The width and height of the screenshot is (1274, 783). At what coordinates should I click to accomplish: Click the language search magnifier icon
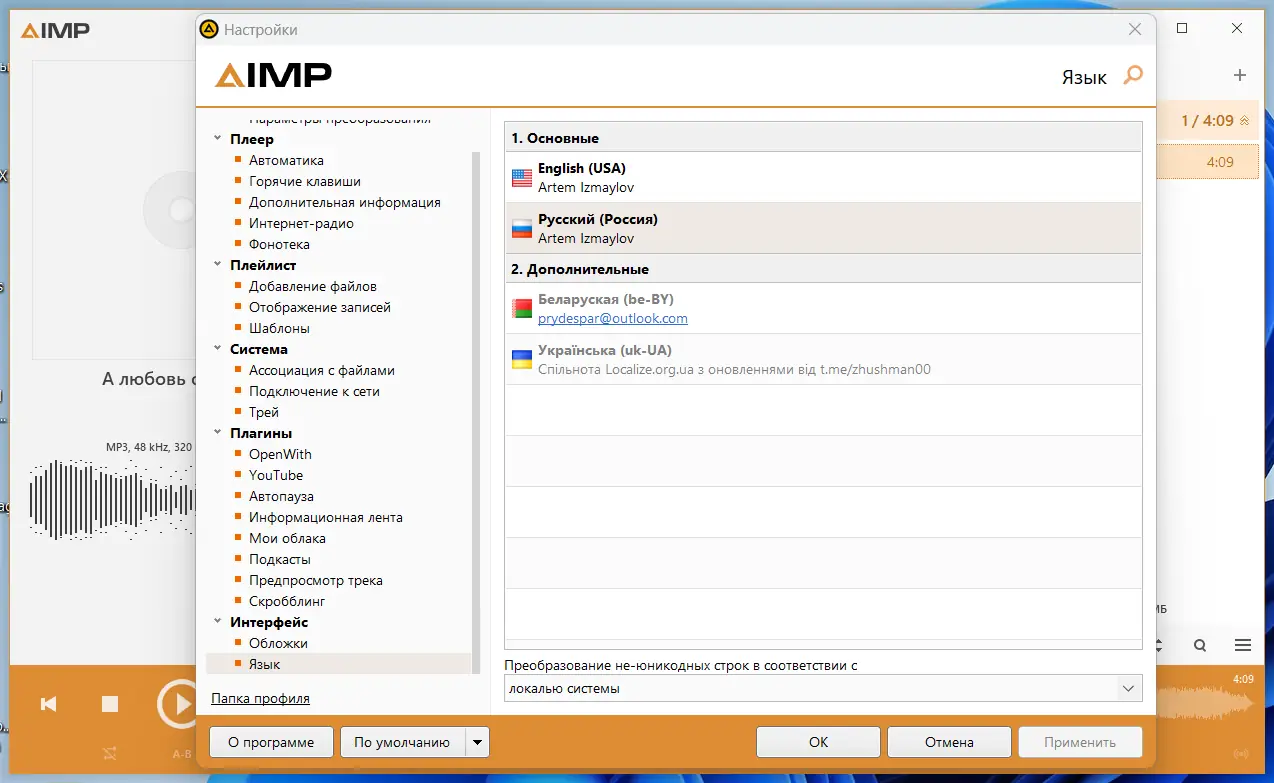pos(1131,75)
